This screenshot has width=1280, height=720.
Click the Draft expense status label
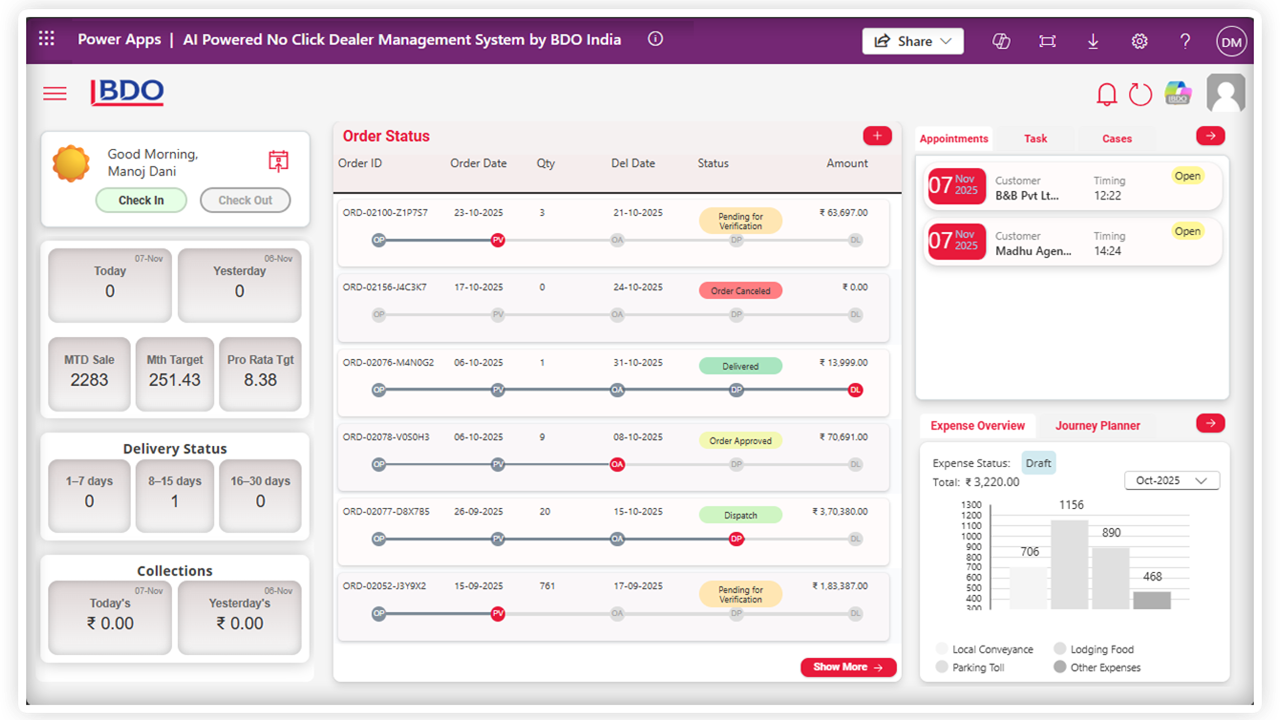[1038, 463]
